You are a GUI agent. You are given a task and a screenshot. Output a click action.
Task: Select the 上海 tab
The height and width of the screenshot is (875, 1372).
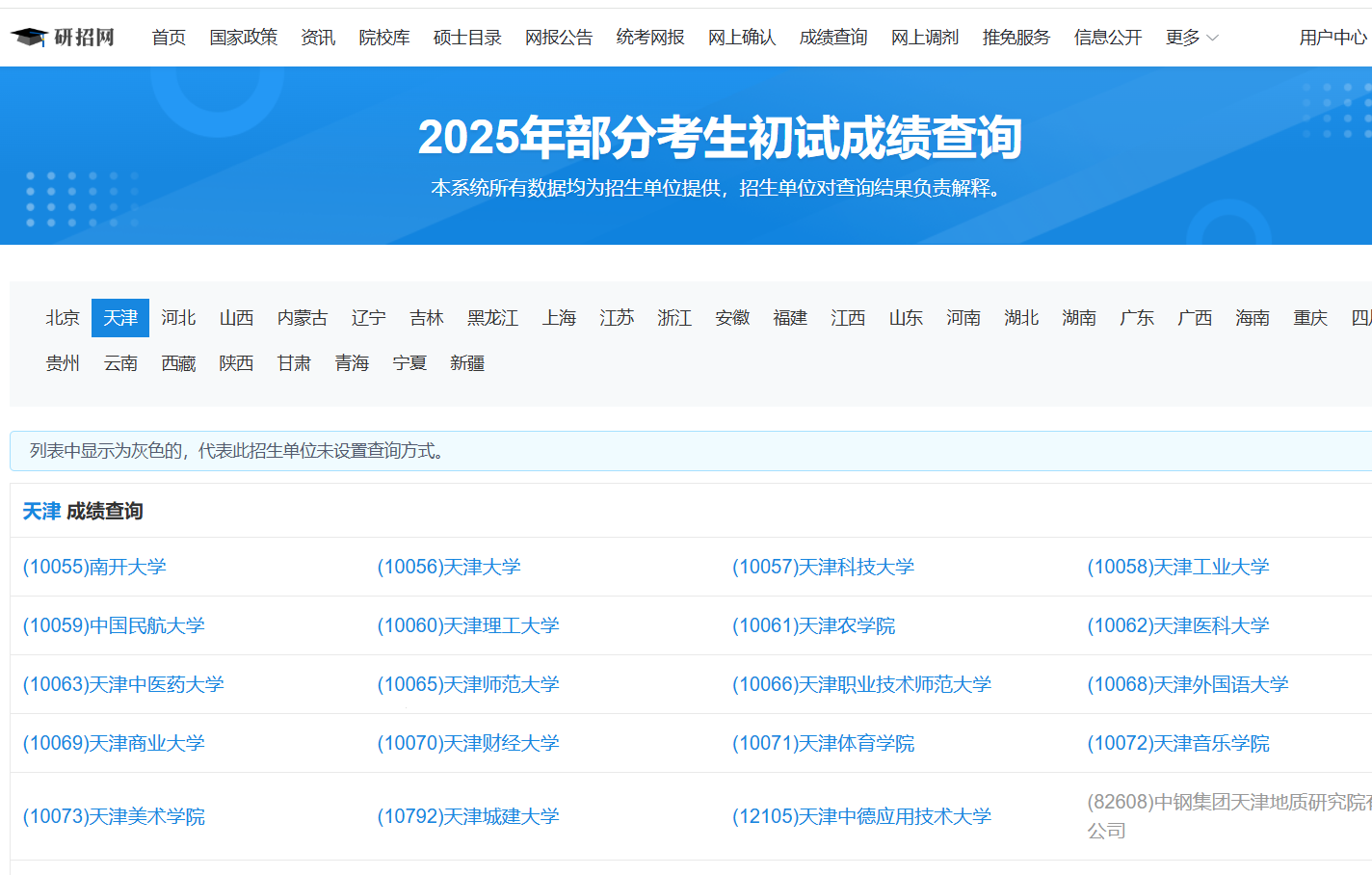coord(560,318)
